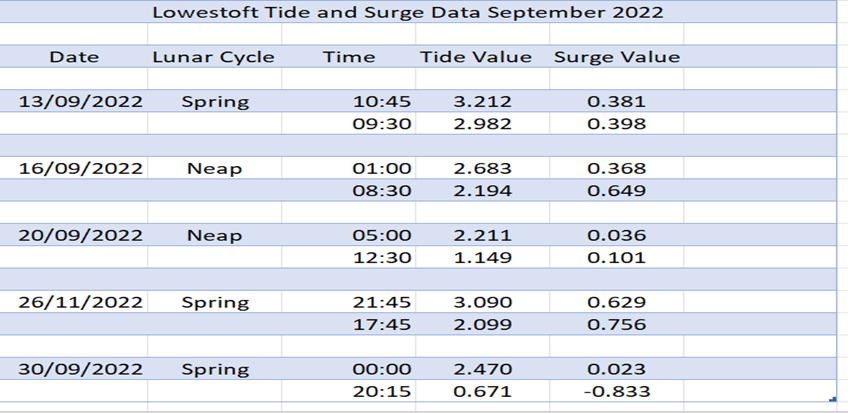Select the Lunar Cycle header cell
Screen dimensions: 848x413
pos(213,57)
